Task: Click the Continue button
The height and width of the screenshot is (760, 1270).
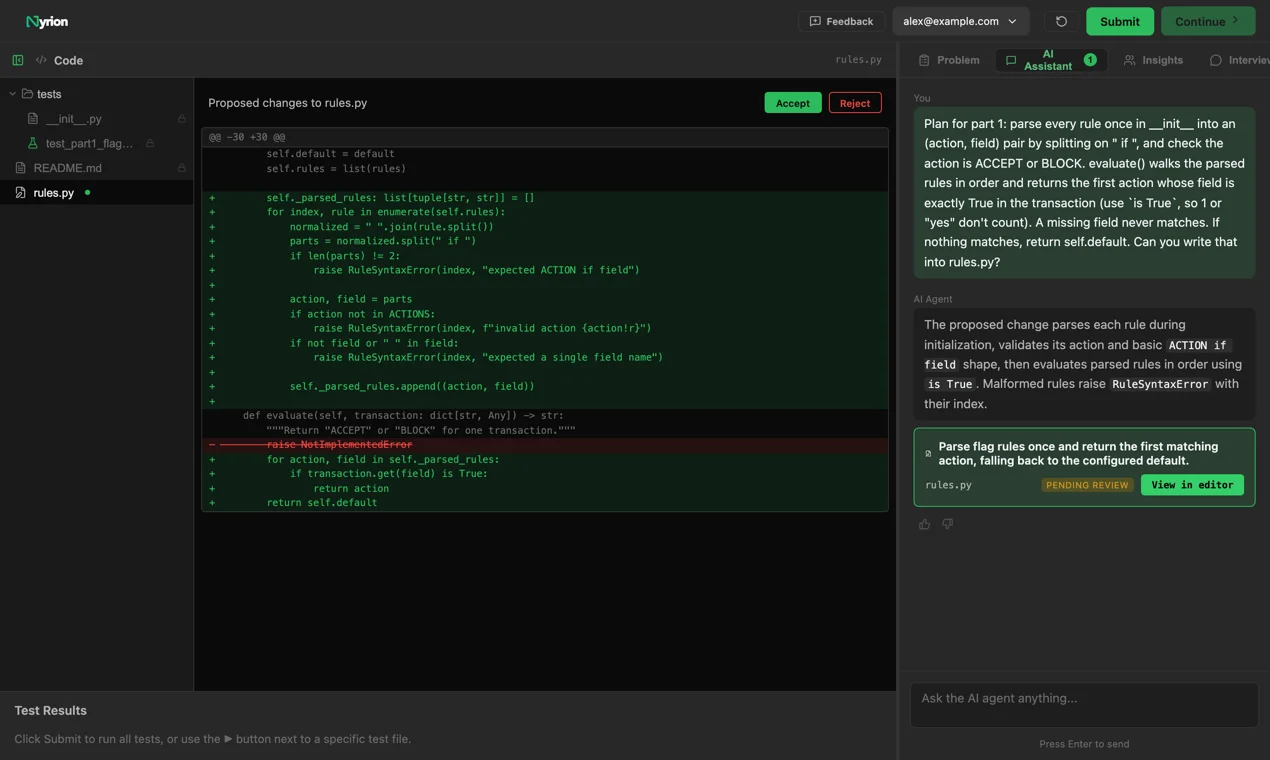Action: pyautogui.click(x=1208, y=21)
